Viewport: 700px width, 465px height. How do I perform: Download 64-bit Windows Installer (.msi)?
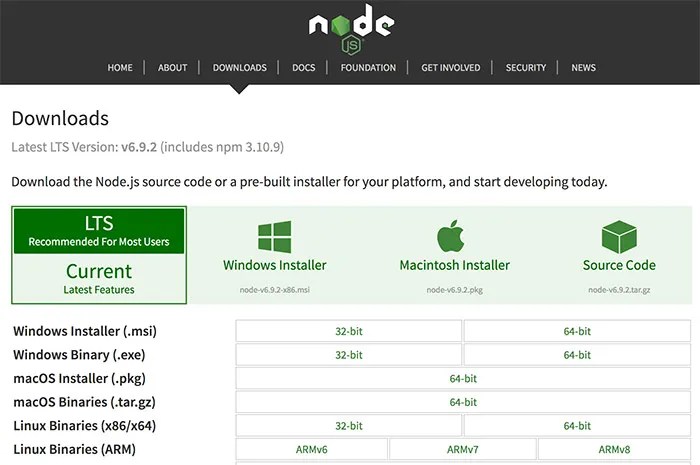tap(577, 331)
